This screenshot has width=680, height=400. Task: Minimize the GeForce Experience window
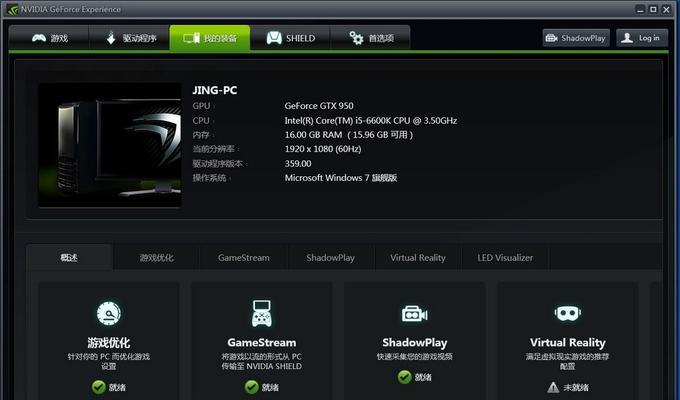coord(640,10)
